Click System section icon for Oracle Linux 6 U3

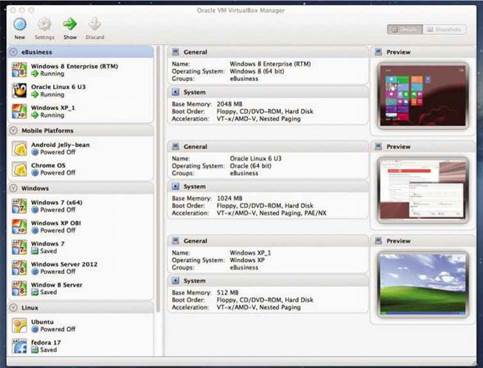[176, 186]
